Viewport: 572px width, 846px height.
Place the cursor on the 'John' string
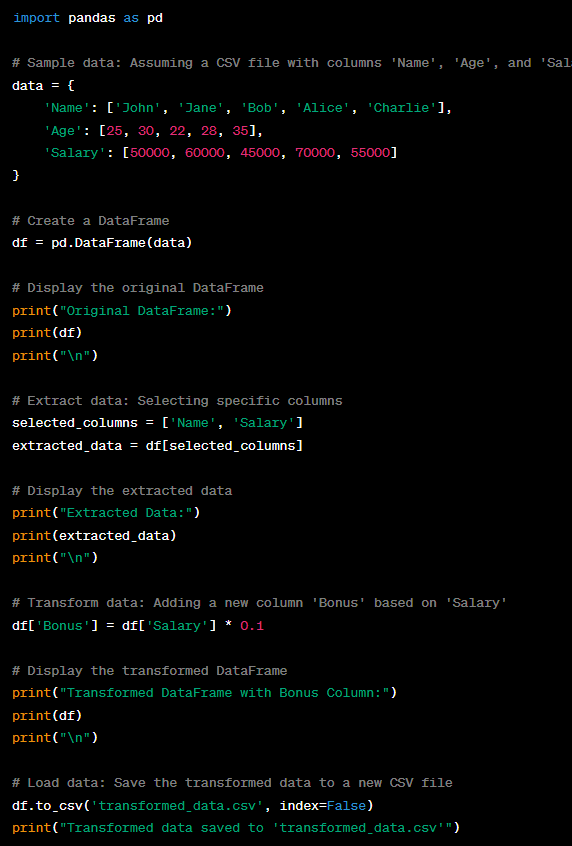pyautogui.click(x=138, y=108)
